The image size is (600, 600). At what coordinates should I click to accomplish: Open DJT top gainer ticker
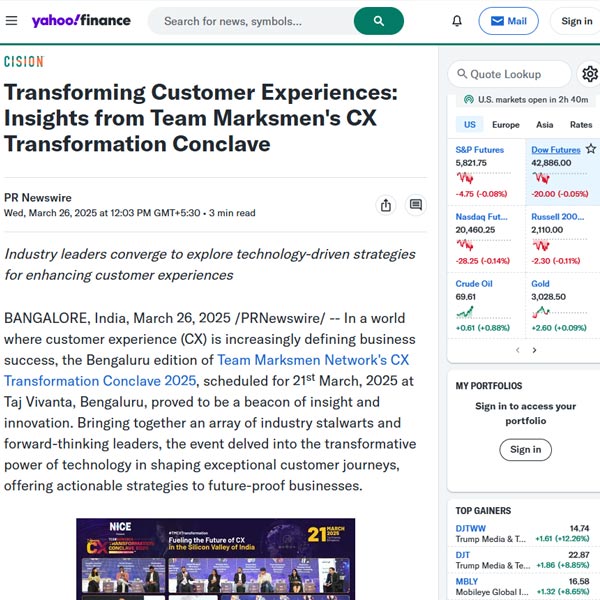[463, 555]
